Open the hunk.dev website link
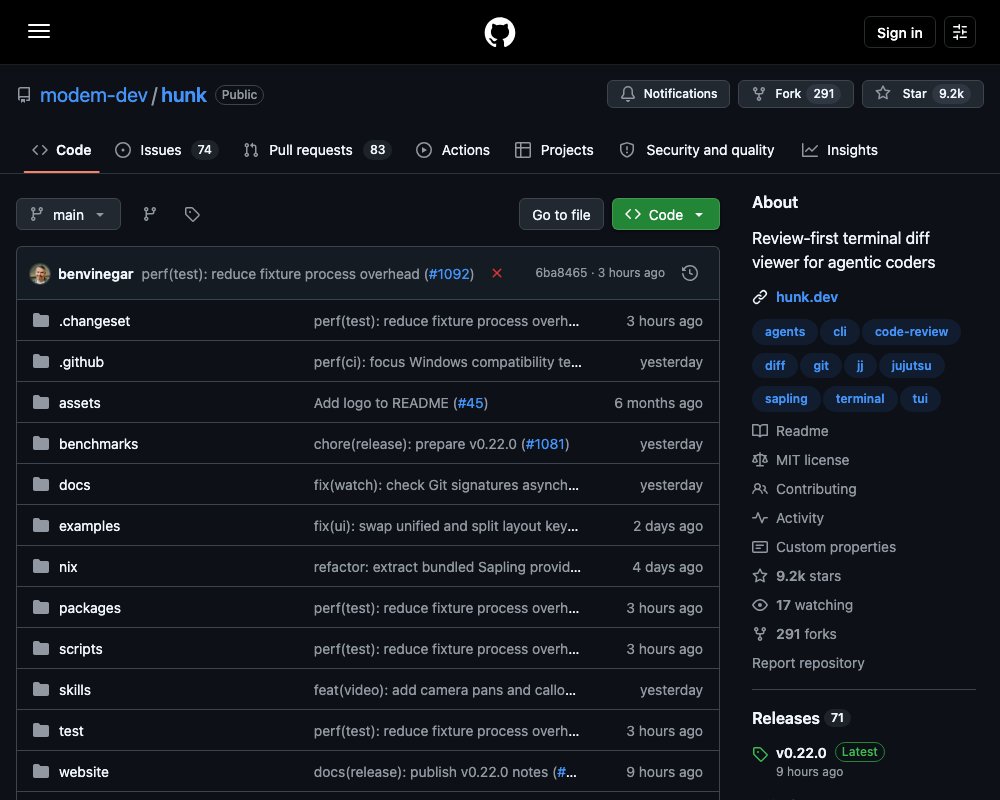Viewport: 1000px width, 800px height. [x=806, y=297]
